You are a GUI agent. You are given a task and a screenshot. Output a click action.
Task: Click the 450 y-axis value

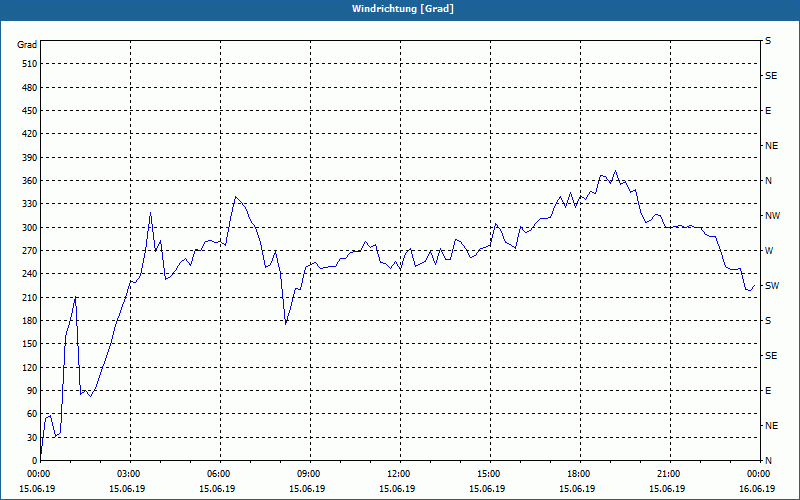coord(30,111)
